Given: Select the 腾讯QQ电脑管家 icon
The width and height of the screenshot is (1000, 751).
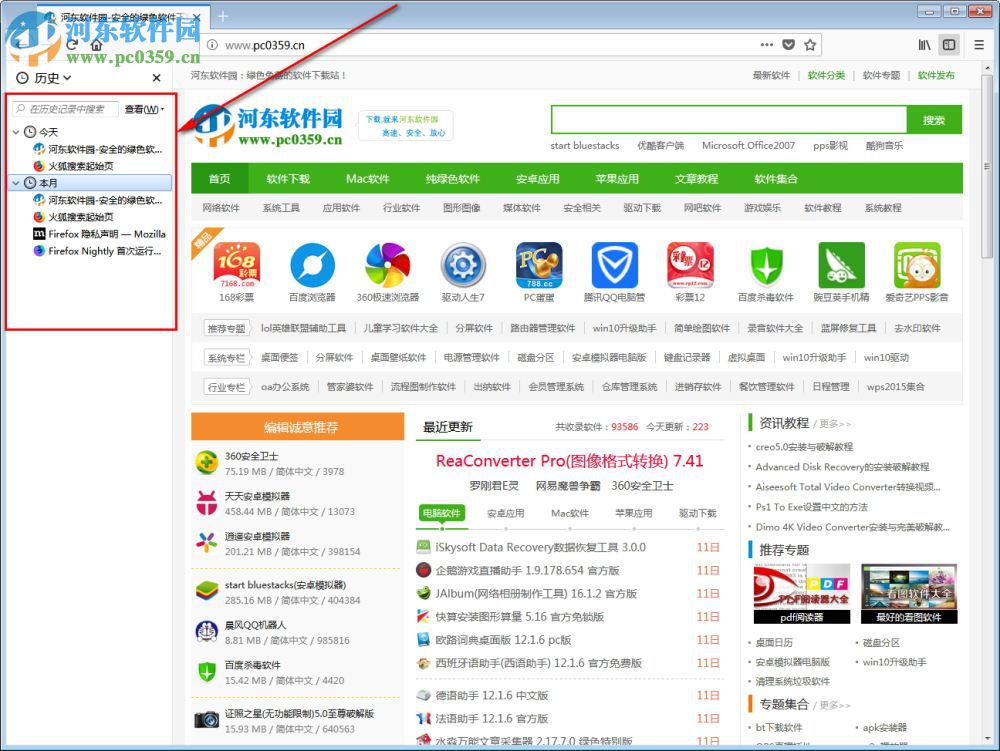Looking at the screenshot, I should [x=614, y=265].
